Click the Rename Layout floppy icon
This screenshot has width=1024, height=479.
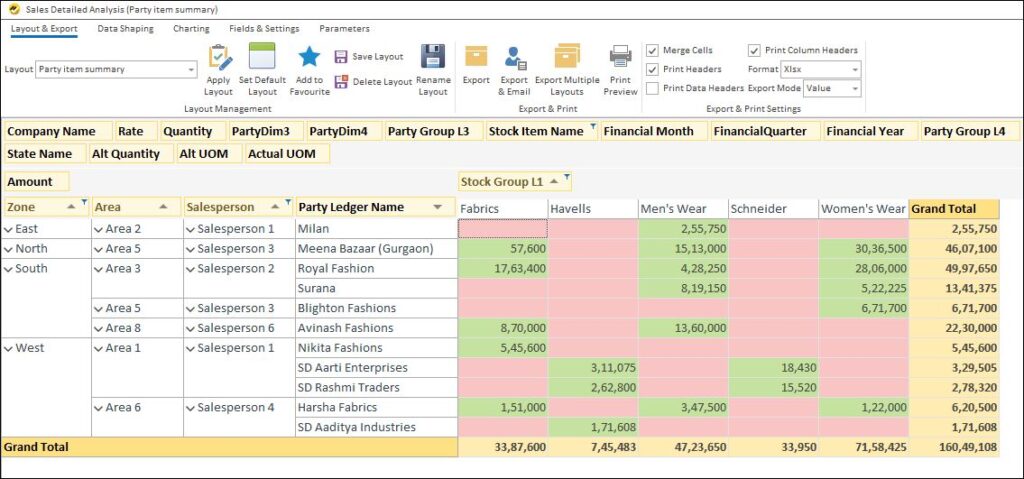coord(432,57)
